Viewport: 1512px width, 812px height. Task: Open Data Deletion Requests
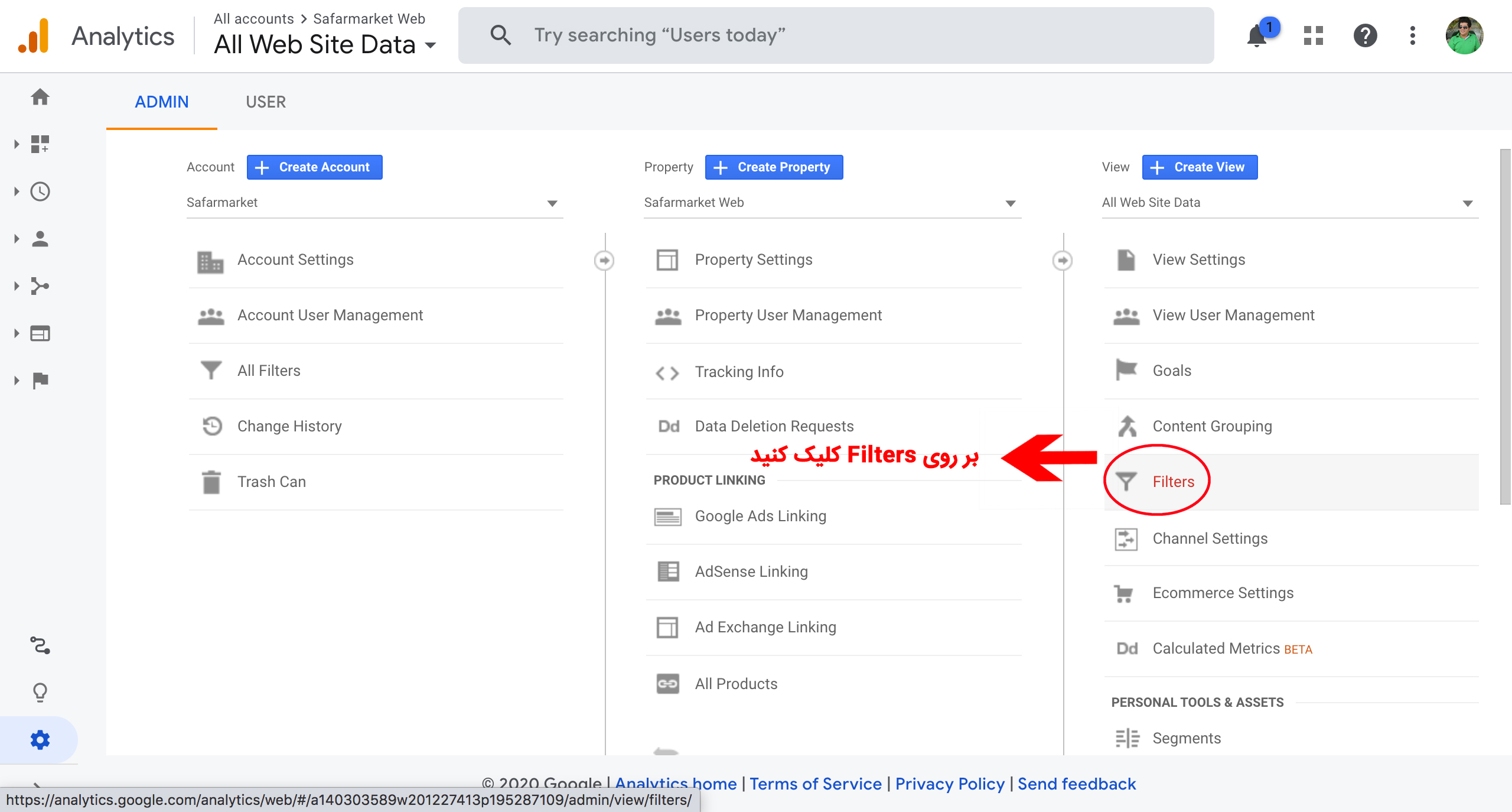[833, 427]
